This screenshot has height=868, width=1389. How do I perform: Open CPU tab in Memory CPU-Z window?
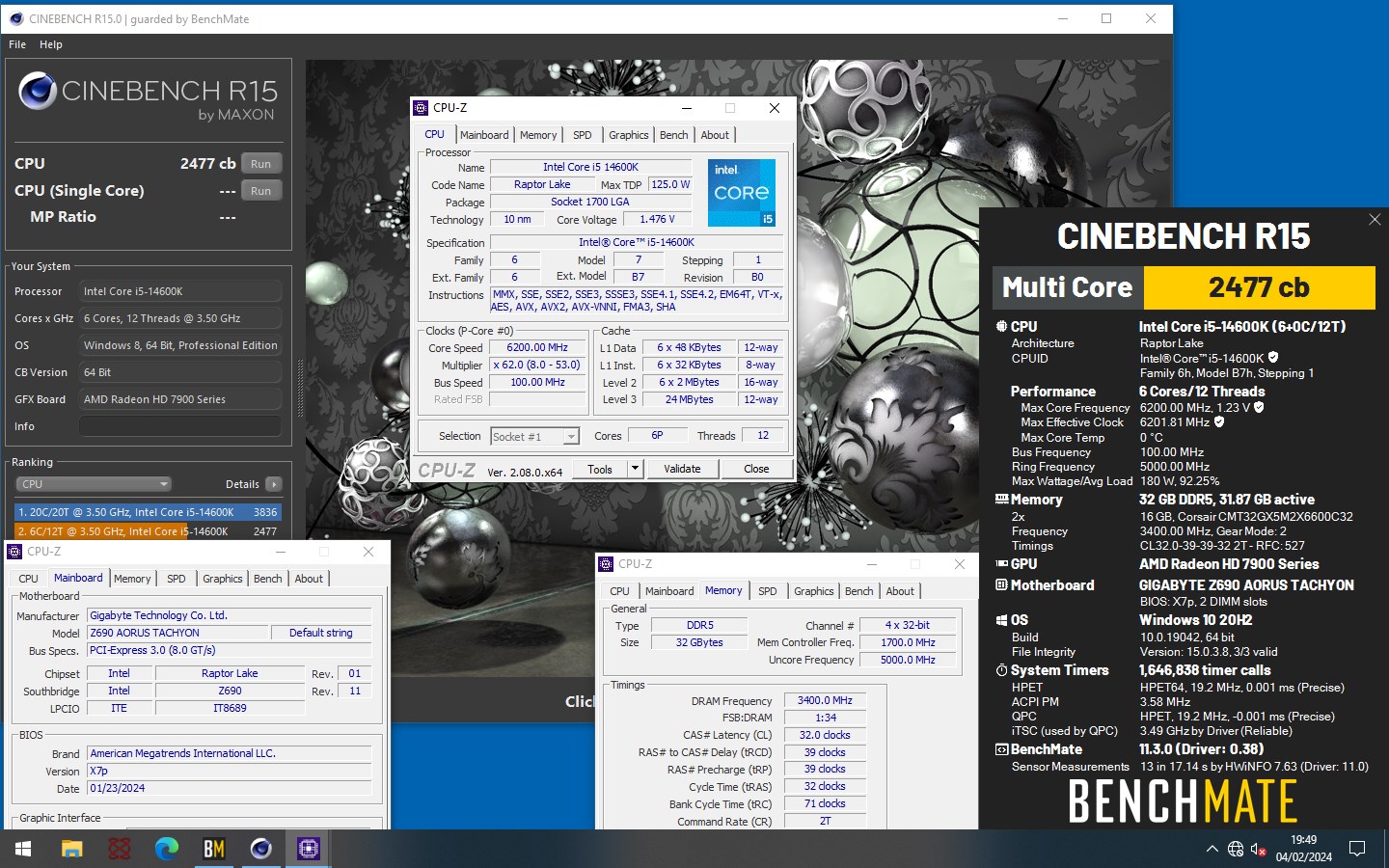point(619,591)
